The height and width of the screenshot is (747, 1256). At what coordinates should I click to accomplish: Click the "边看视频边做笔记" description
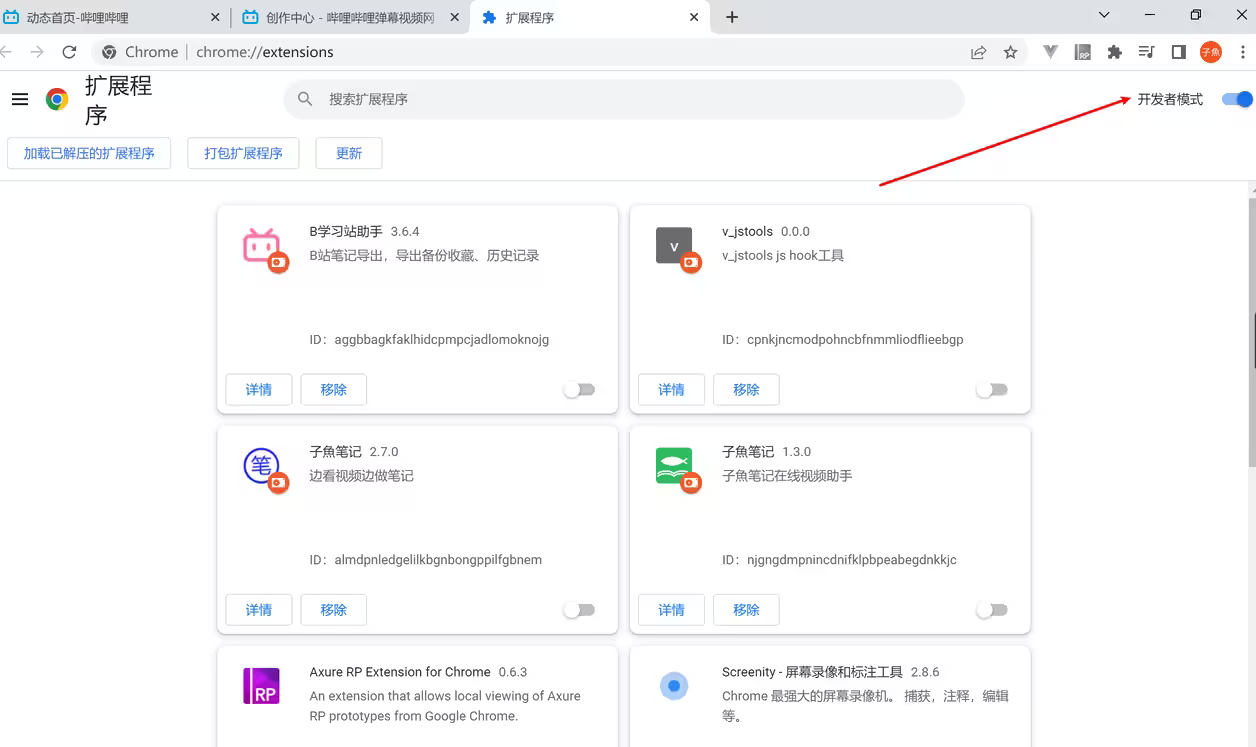[x=361, y=475]
